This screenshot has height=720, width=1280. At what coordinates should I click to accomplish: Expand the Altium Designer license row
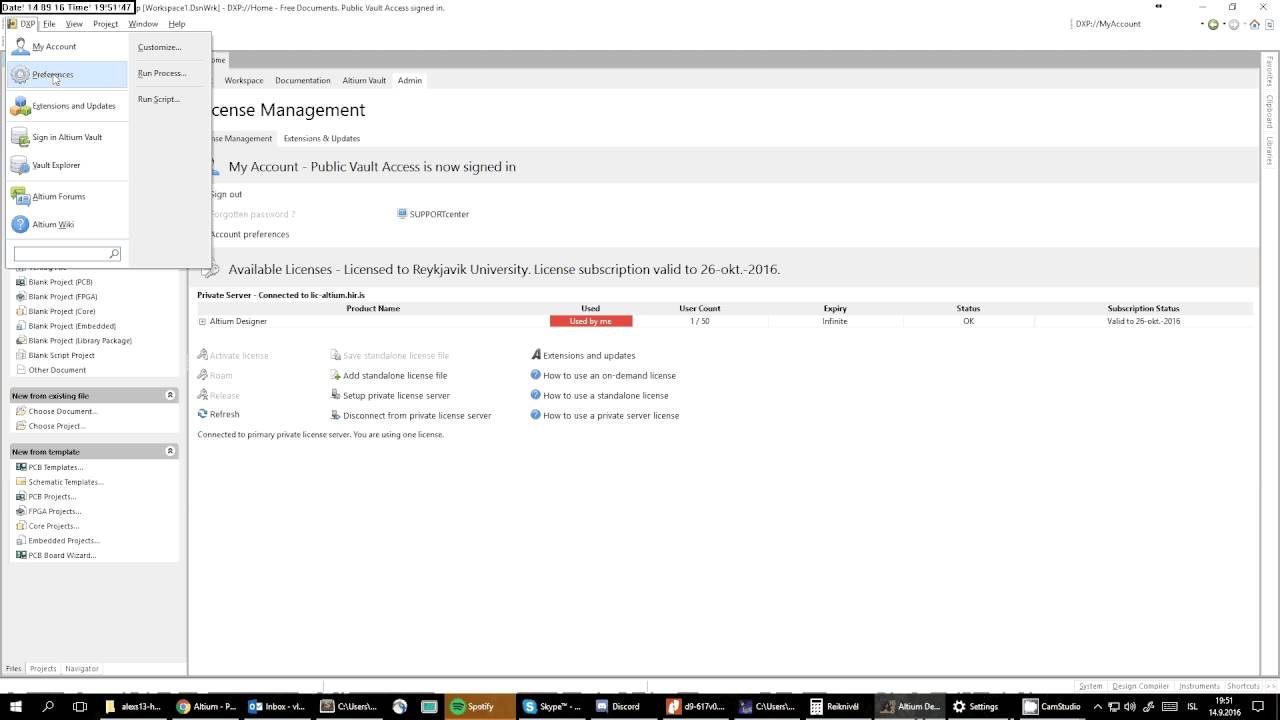point(202,322)
